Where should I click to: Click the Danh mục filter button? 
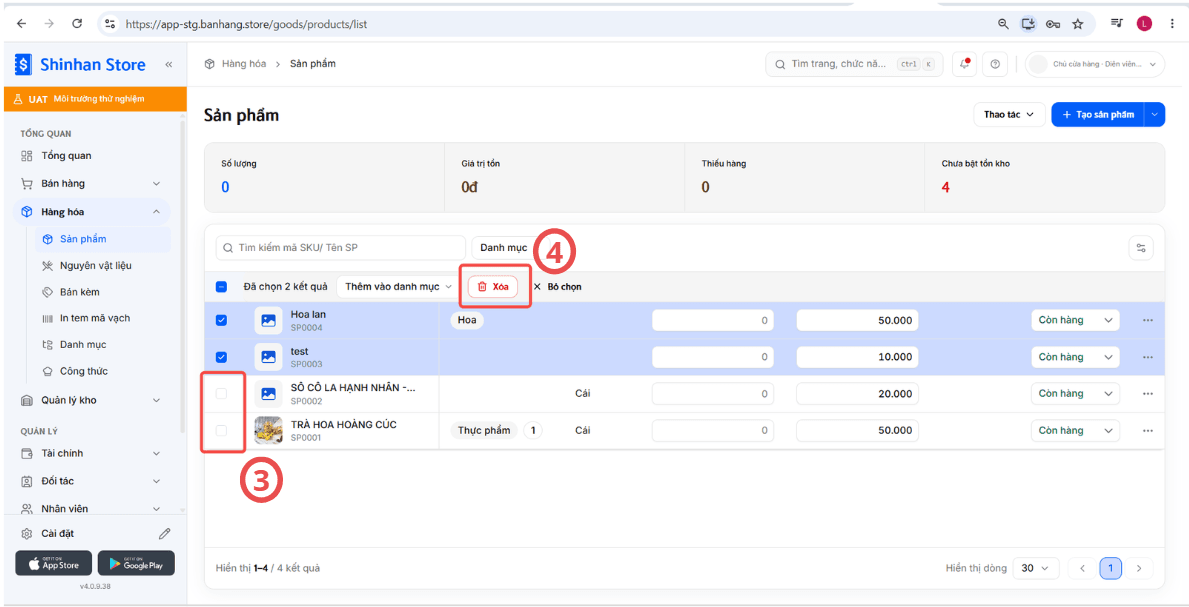(503, 247)
